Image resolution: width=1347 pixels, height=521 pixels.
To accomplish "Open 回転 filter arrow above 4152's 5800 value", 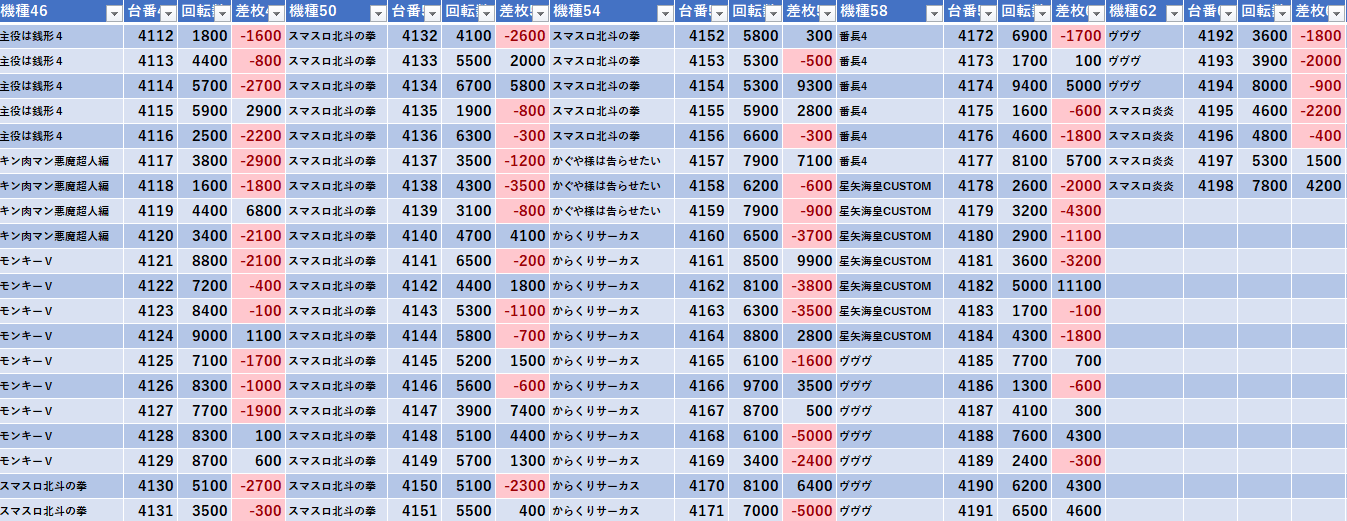I will (x=771, y=13).
